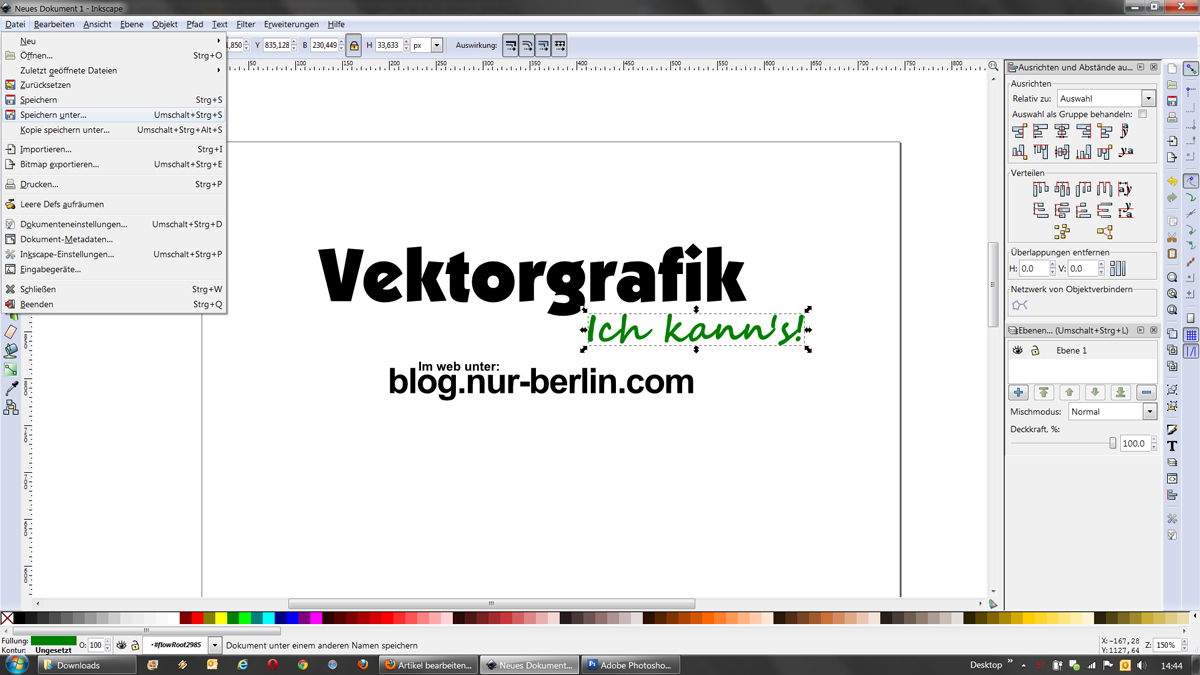Toggle second Auswirkung rounded corners button
Image resolution: width=1200 pixels, height=675 pixels.
pyautogui.click(x=527, y=45)
